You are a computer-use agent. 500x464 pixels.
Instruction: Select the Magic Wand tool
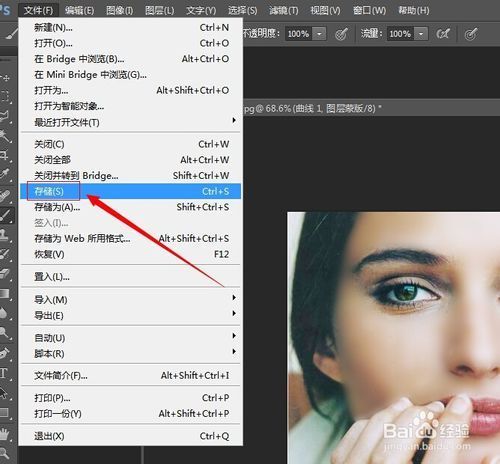[x=6, y=136]
